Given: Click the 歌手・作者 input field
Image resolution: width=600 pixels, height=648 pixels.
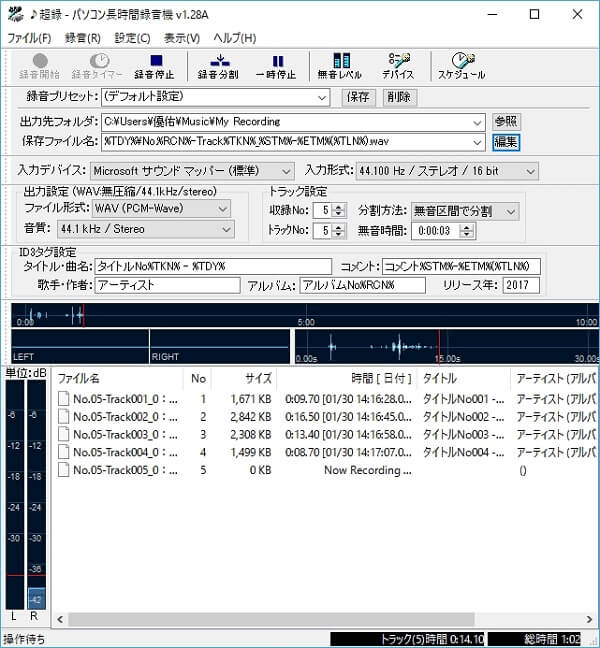Looking at the screenshot, I should tap(167, 286).
